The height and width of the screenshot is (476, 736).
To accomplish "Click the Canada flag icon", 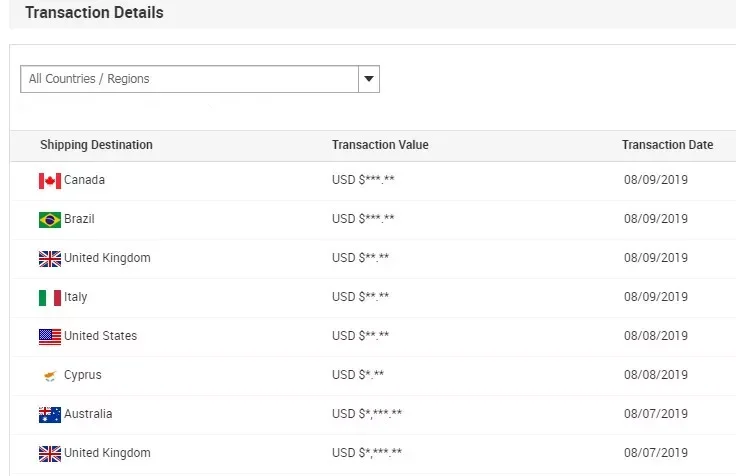I will pyautogui.click(x=50, y=181).
